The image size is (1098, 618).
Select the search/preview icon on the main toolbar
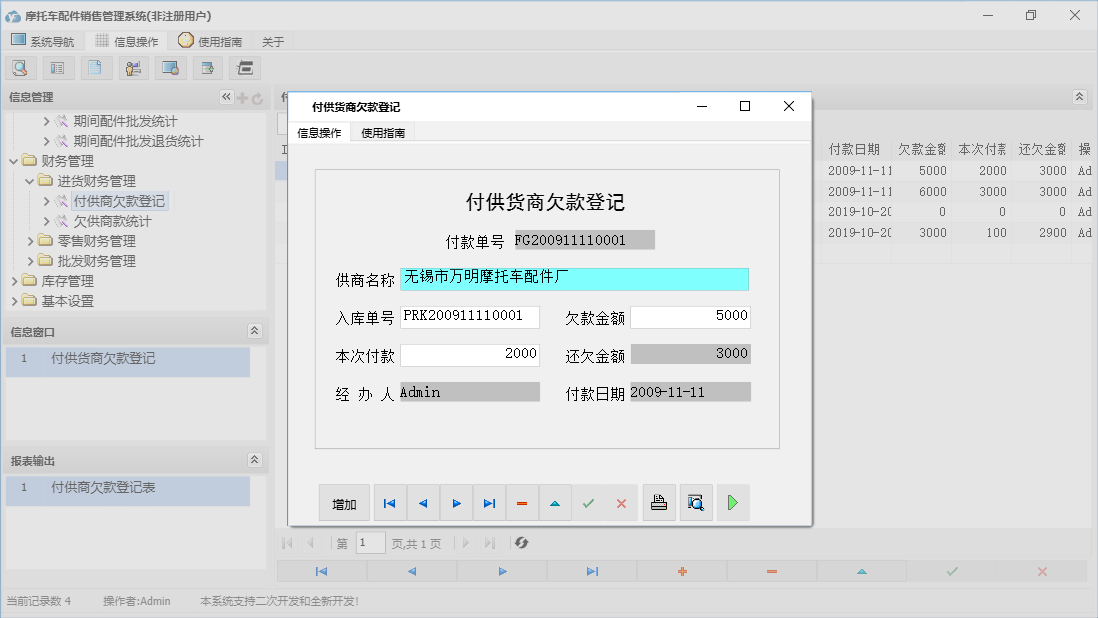[20, 67]
